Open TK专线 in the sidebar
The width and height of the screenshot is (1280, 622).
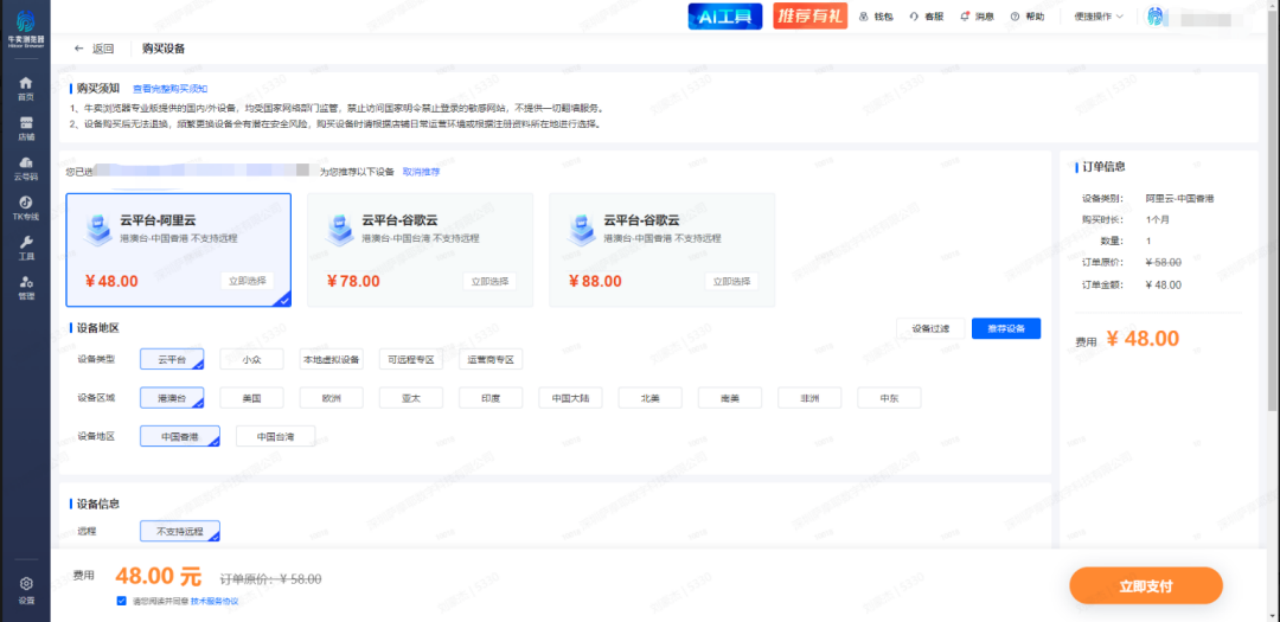pos(25,208)
